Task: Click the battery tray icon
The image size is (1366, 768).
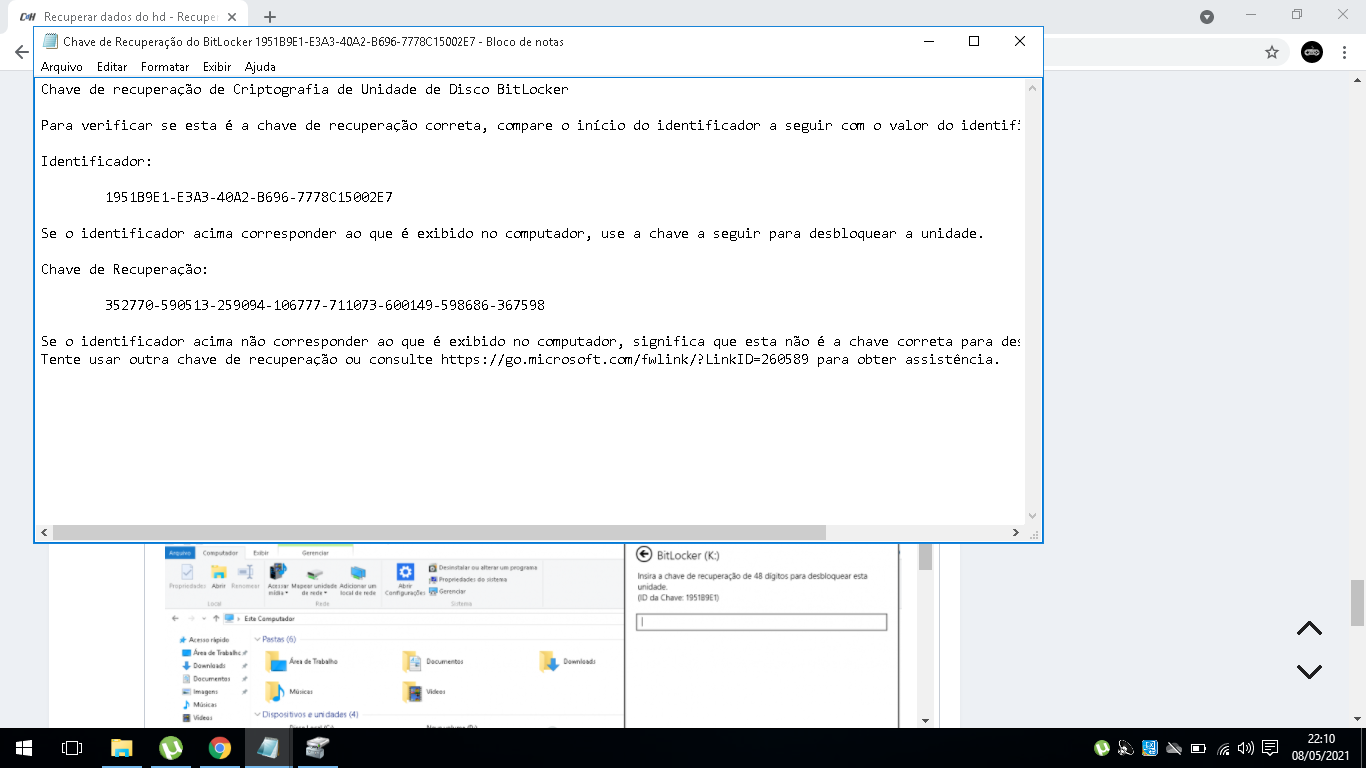Action: point(1198,747)
